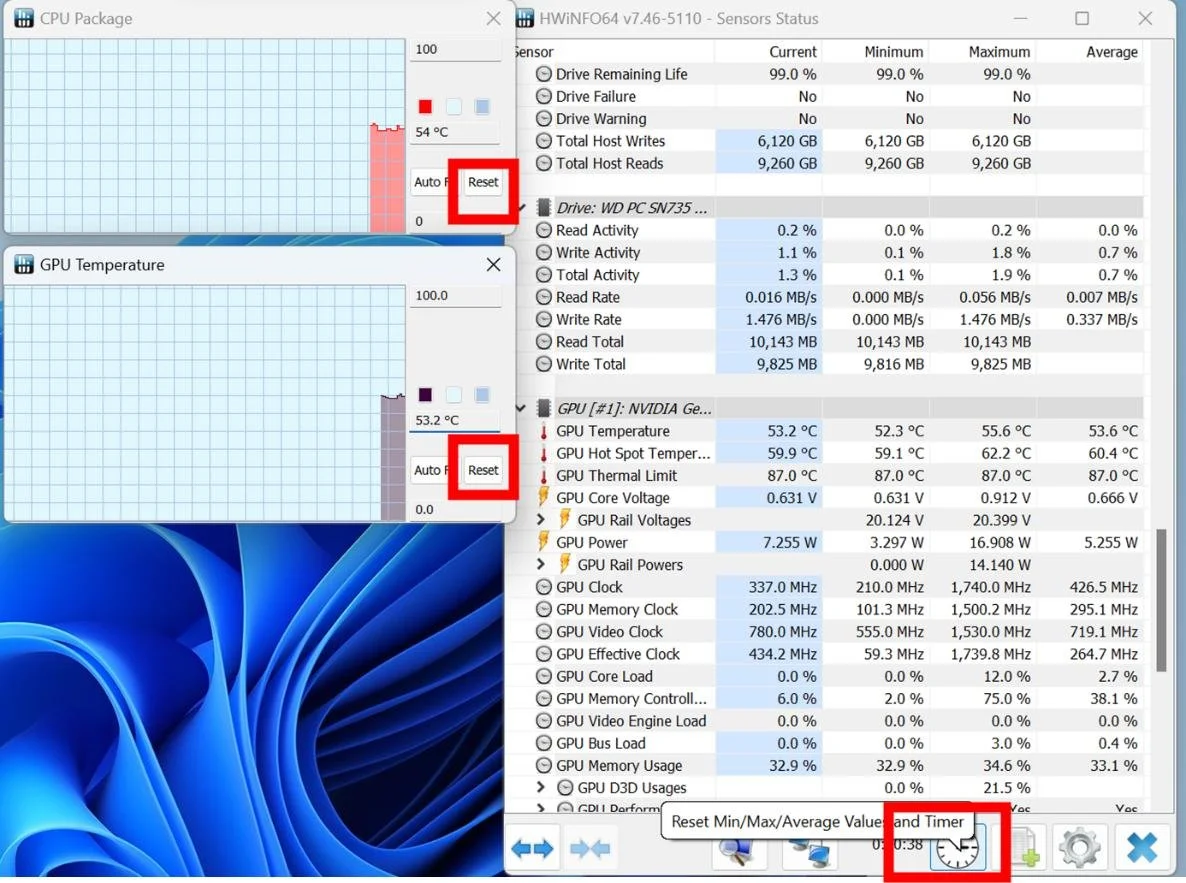Select the GPU Temperature sensor row
This screenshot has width=1186, height=883.
coord(612,431)
